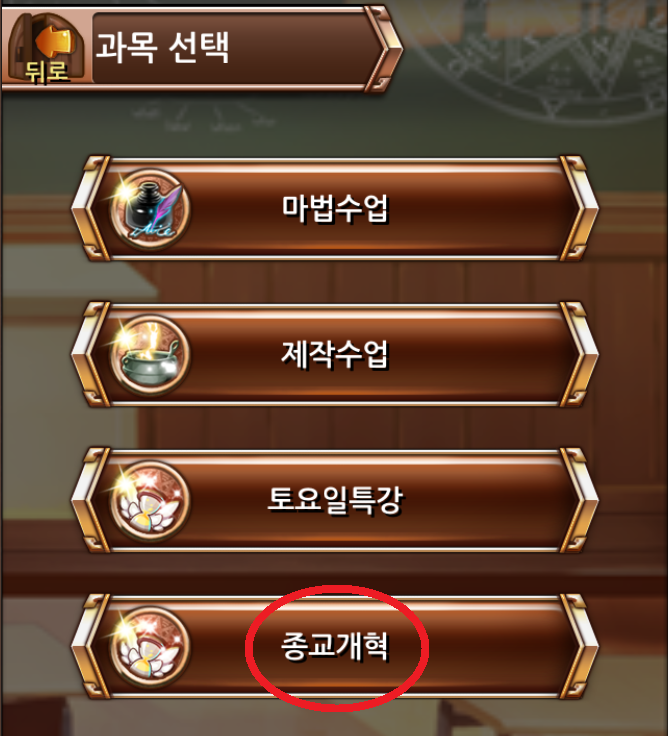Select the circled 종교개혁 label

click(x=335, y=646)
